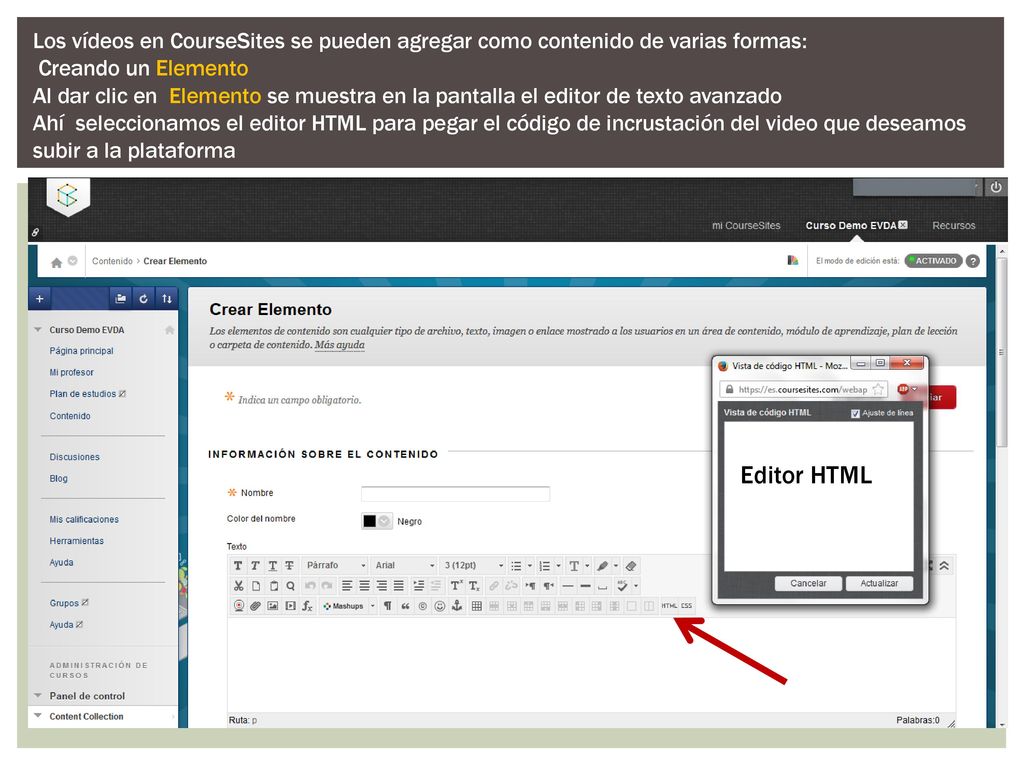Screen dimensions: 1024x768
Task: Click the add menu item plus icon
Action: point(39,298)
